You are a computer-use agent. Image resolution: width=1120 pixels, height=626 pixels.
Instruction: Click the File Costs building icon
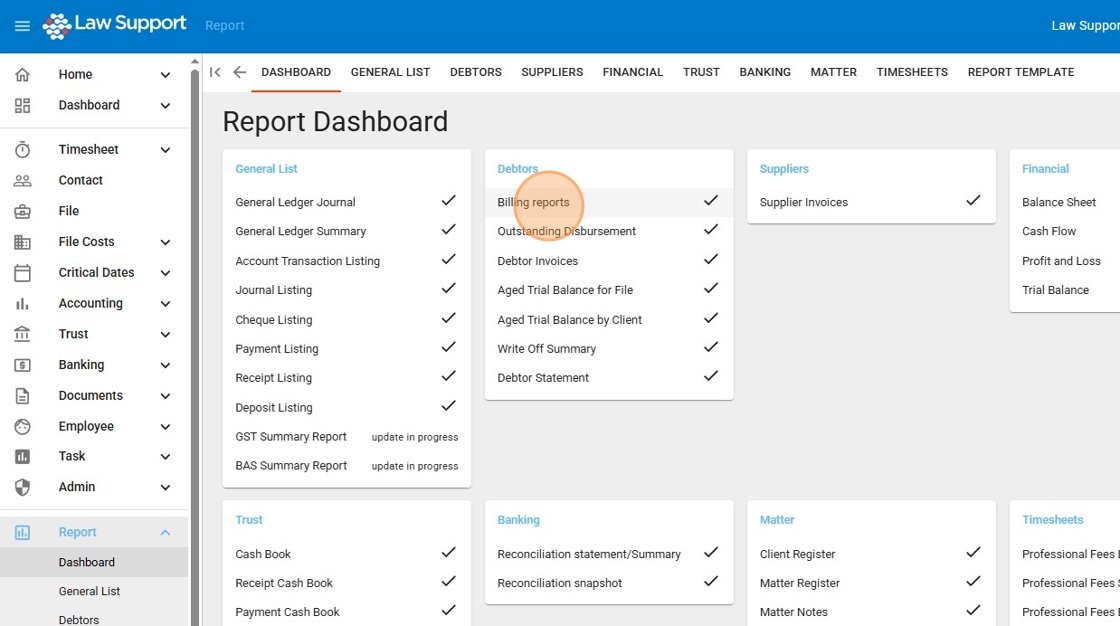click(22, 242)
